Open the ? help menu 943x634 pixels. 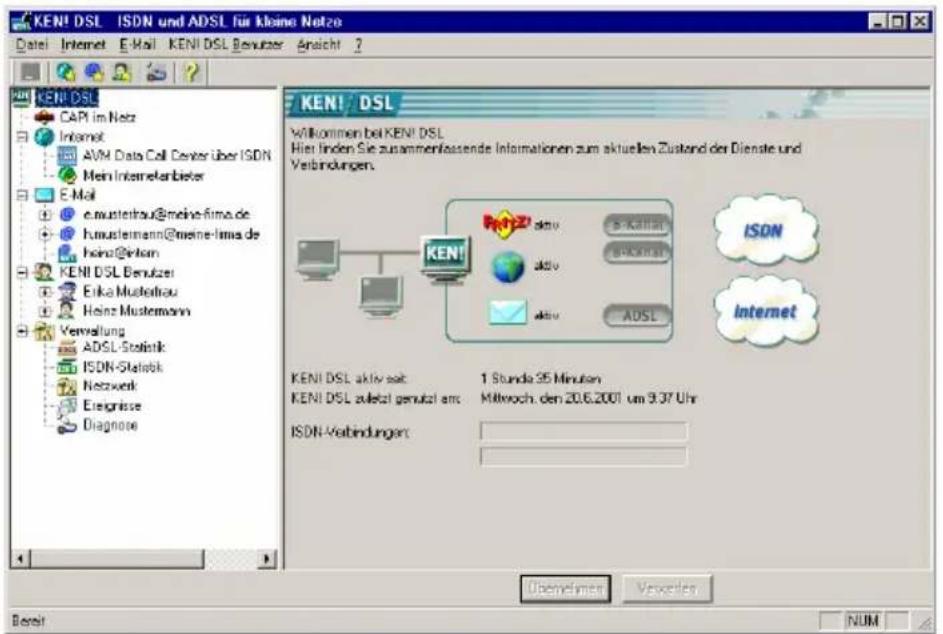click(x=358, y=45)
